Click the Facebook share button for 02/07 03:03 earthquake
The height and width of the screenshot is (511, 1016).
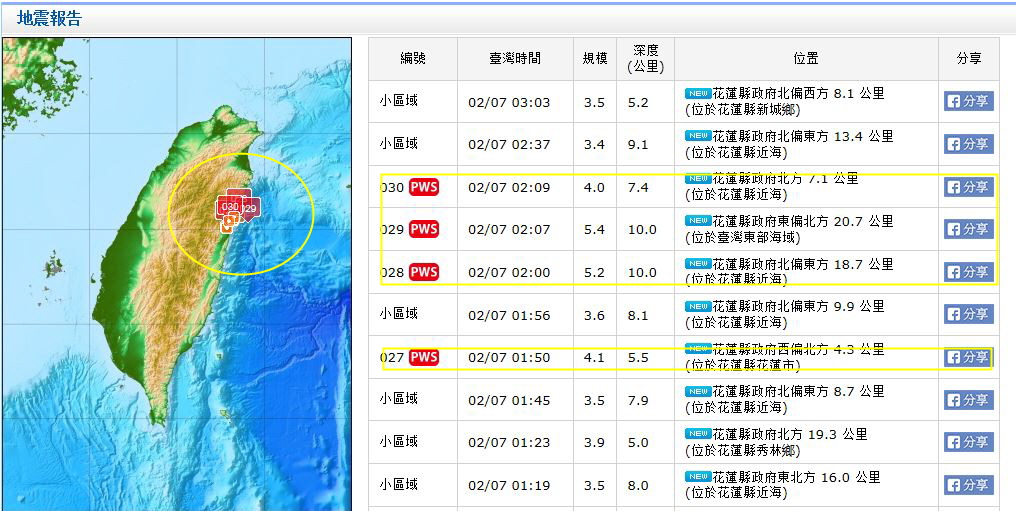click(968, 101)
